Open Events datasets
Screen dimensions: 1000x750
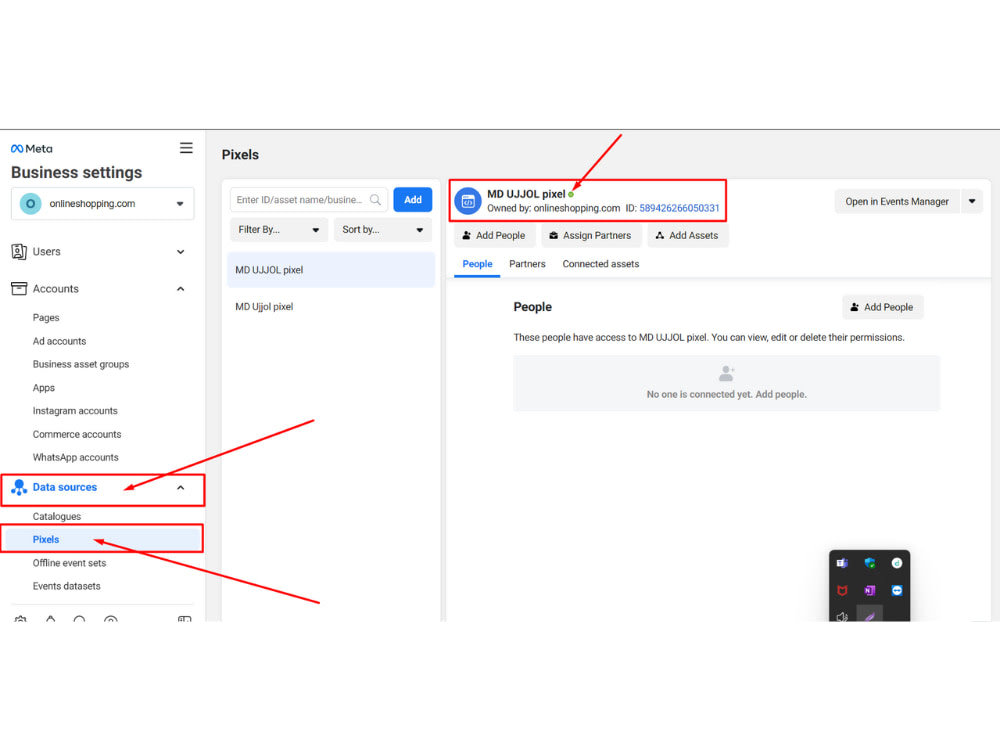(x=66, y=586)
